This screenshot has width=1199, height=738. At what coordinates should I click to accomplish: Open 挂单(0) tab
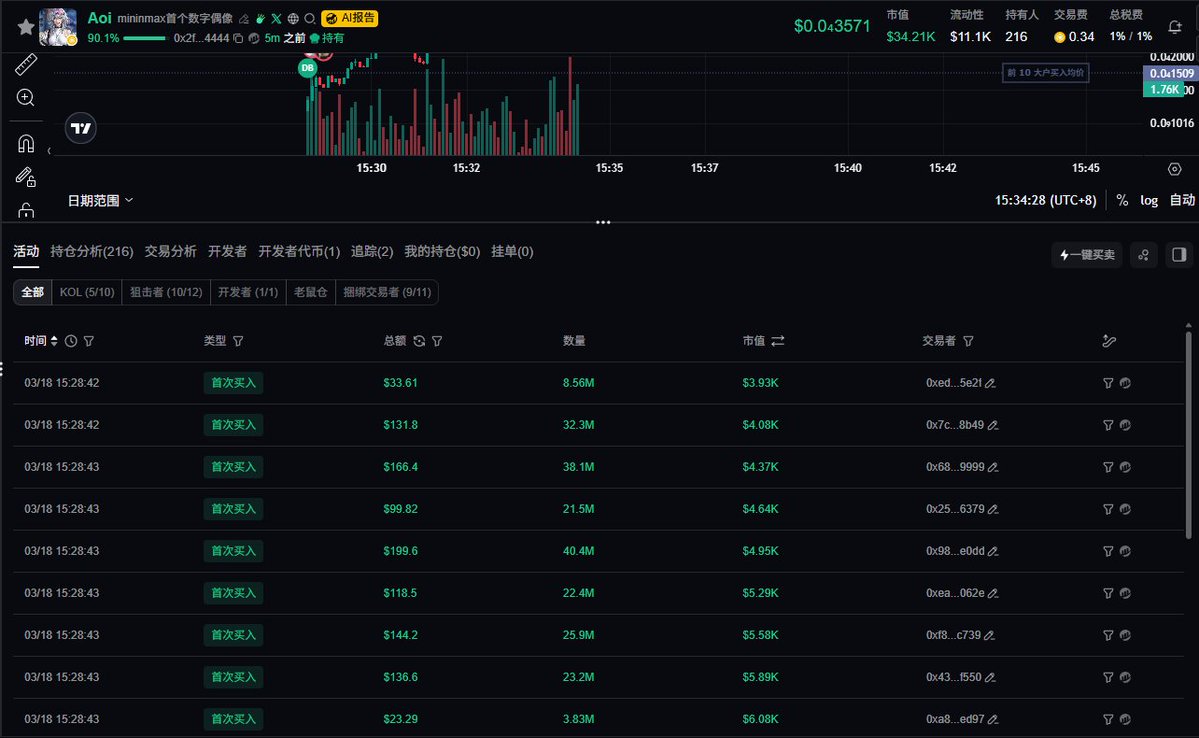pyautogui.click(x=512, y=252)
